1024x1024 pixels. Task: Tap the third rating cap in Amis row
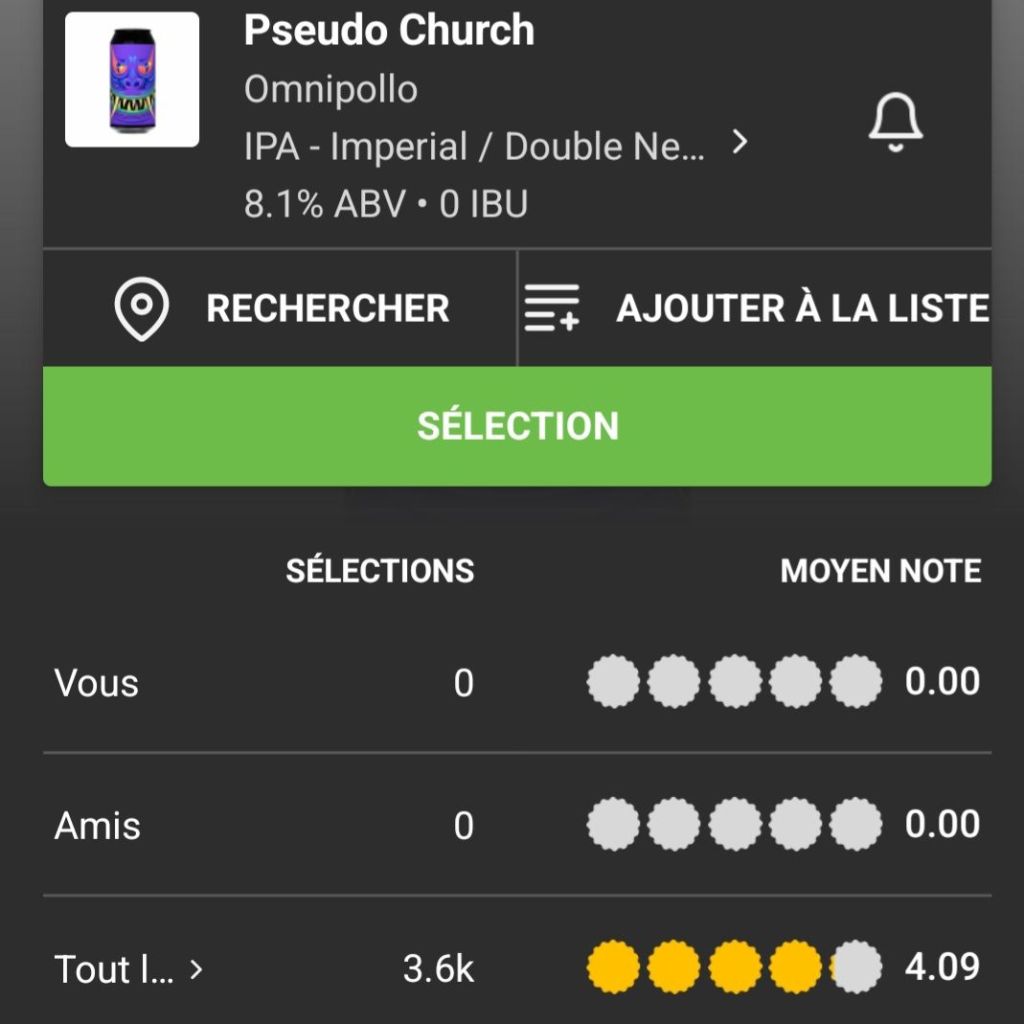point(735,825)
